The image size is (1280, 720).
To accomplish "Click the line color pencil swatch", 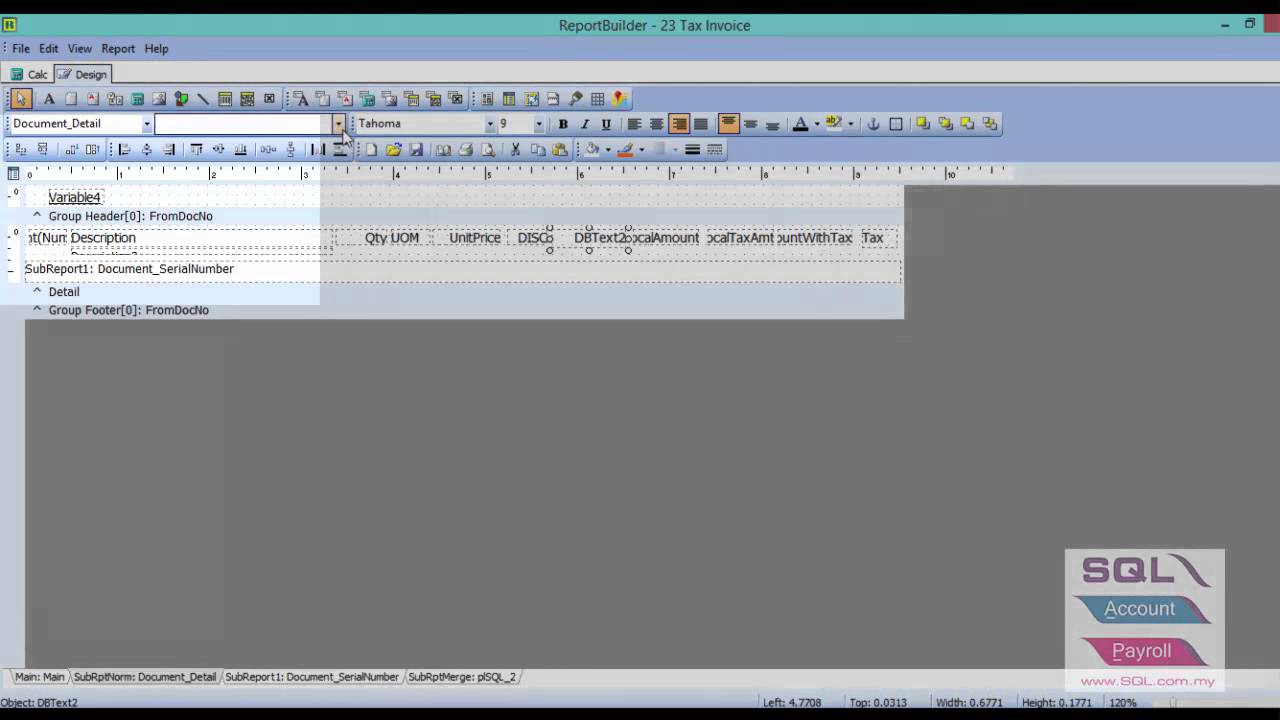I will click(x=626, y=150).
